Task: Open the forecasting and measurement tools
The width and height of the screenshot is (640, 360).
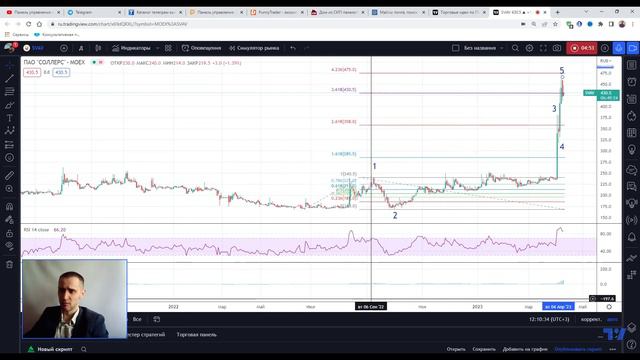Action: point(9,144)
